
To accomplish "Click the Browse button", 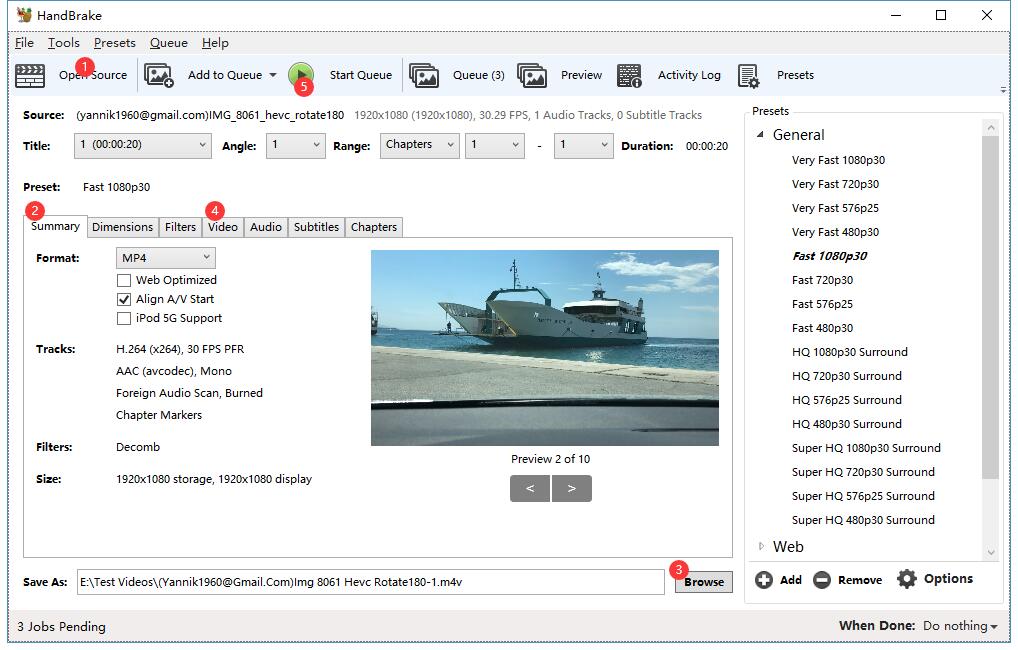I will tap(704, 582).
